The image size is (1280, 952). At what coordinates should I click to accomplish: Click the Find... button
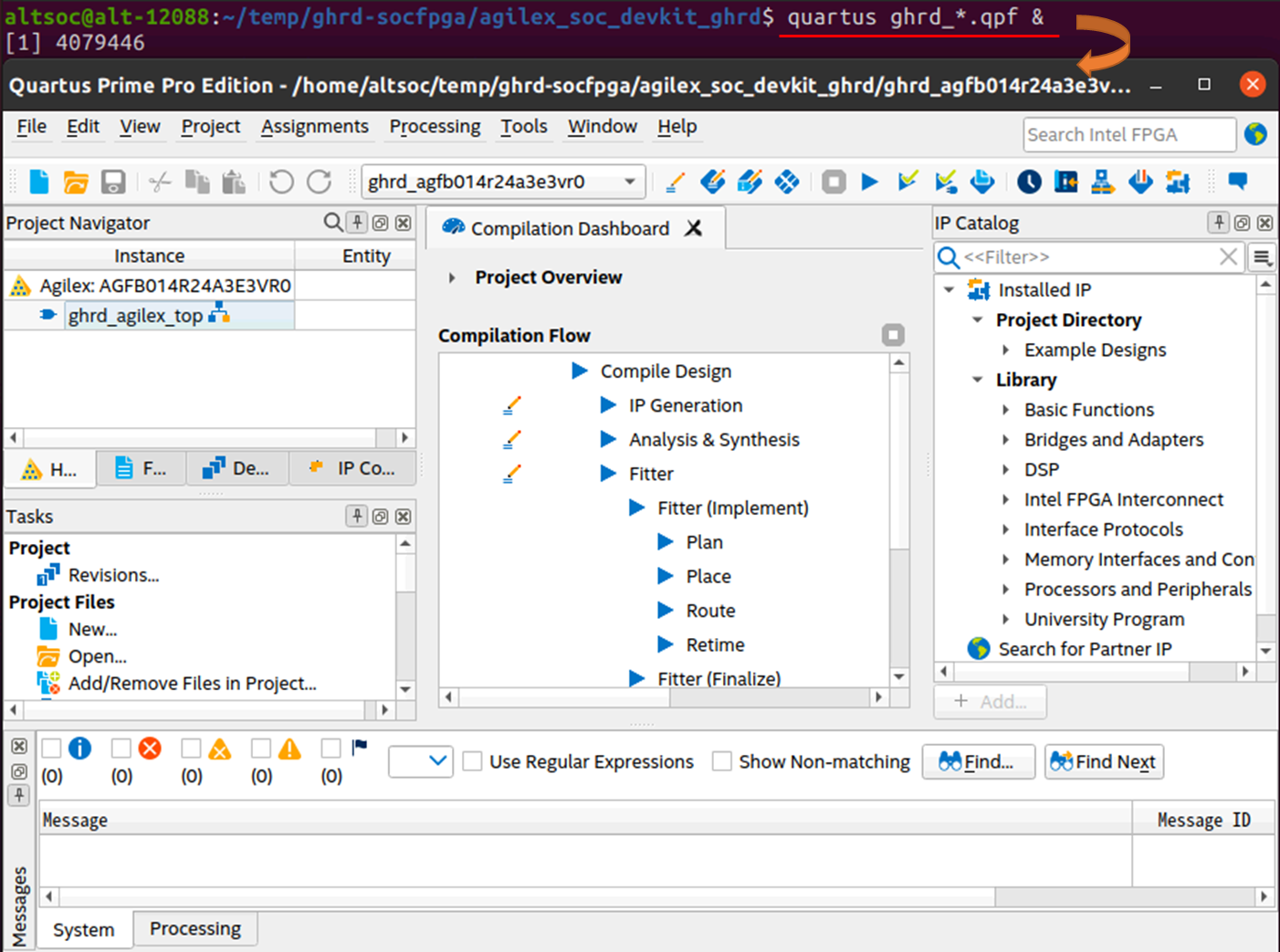click(x=979, y=761)
